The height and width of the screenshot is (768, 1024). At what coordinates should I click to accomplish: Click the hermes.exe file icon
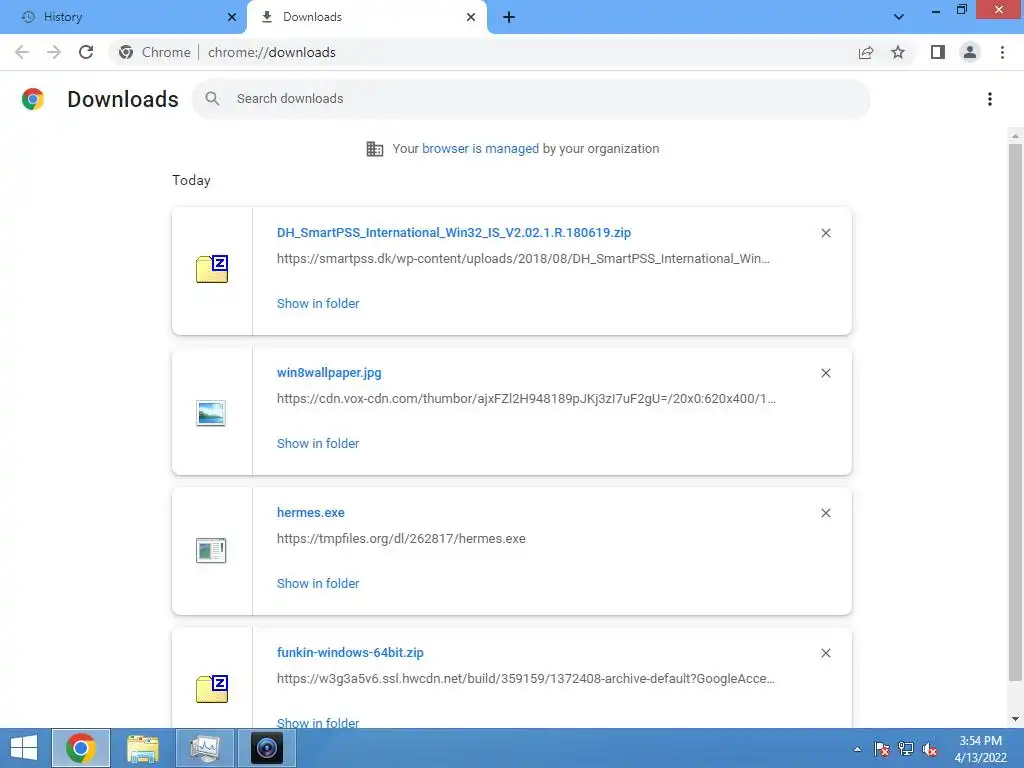(211, 551)
